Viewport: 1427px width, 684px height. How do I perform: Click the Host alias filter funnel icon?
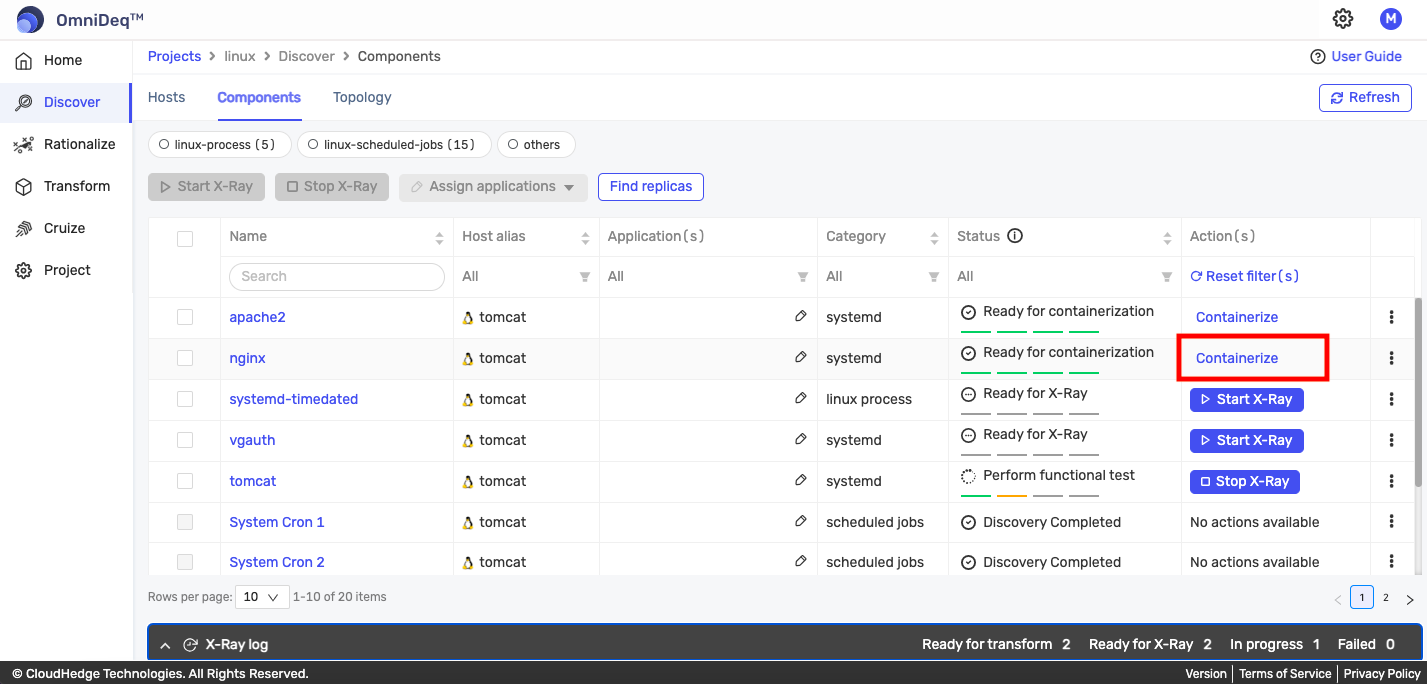tap(585, 277)
